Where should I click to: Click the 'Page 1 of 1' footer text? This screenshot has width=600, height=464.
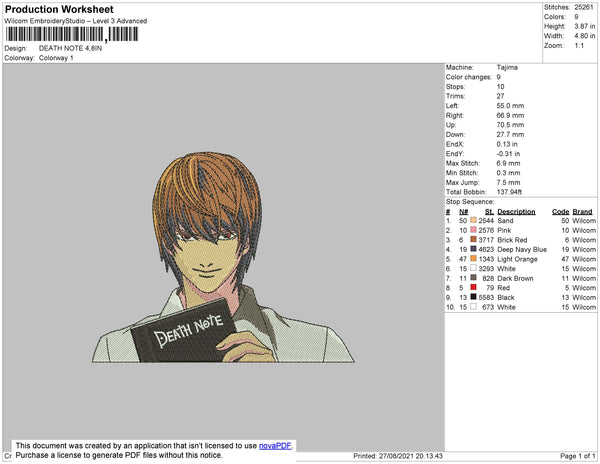(x=578, y=456)
